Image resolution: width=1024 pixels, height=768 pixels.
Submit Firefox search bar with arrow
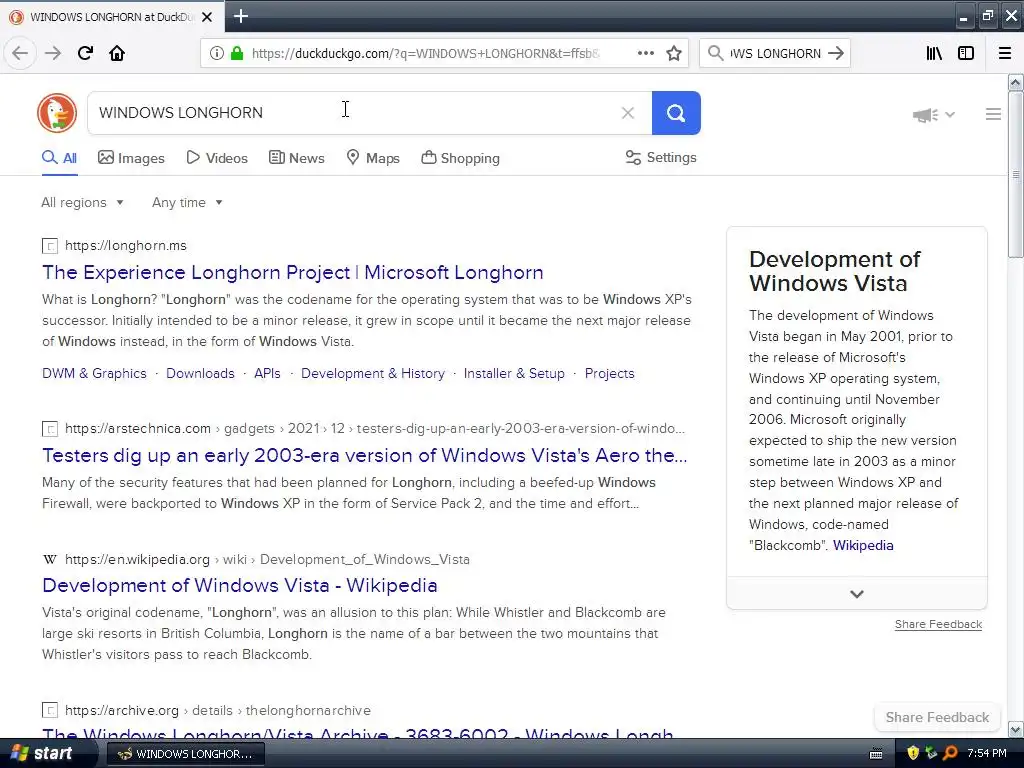click(835, 53)
